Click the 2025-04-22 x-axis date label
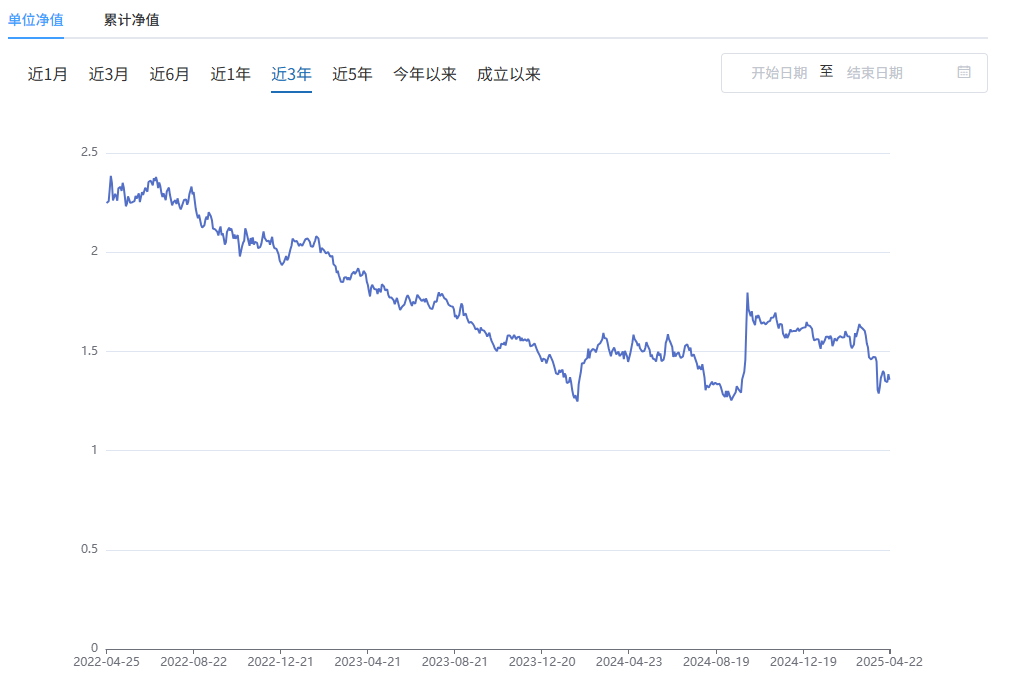The image size is (1015, 694). (889, 662)
